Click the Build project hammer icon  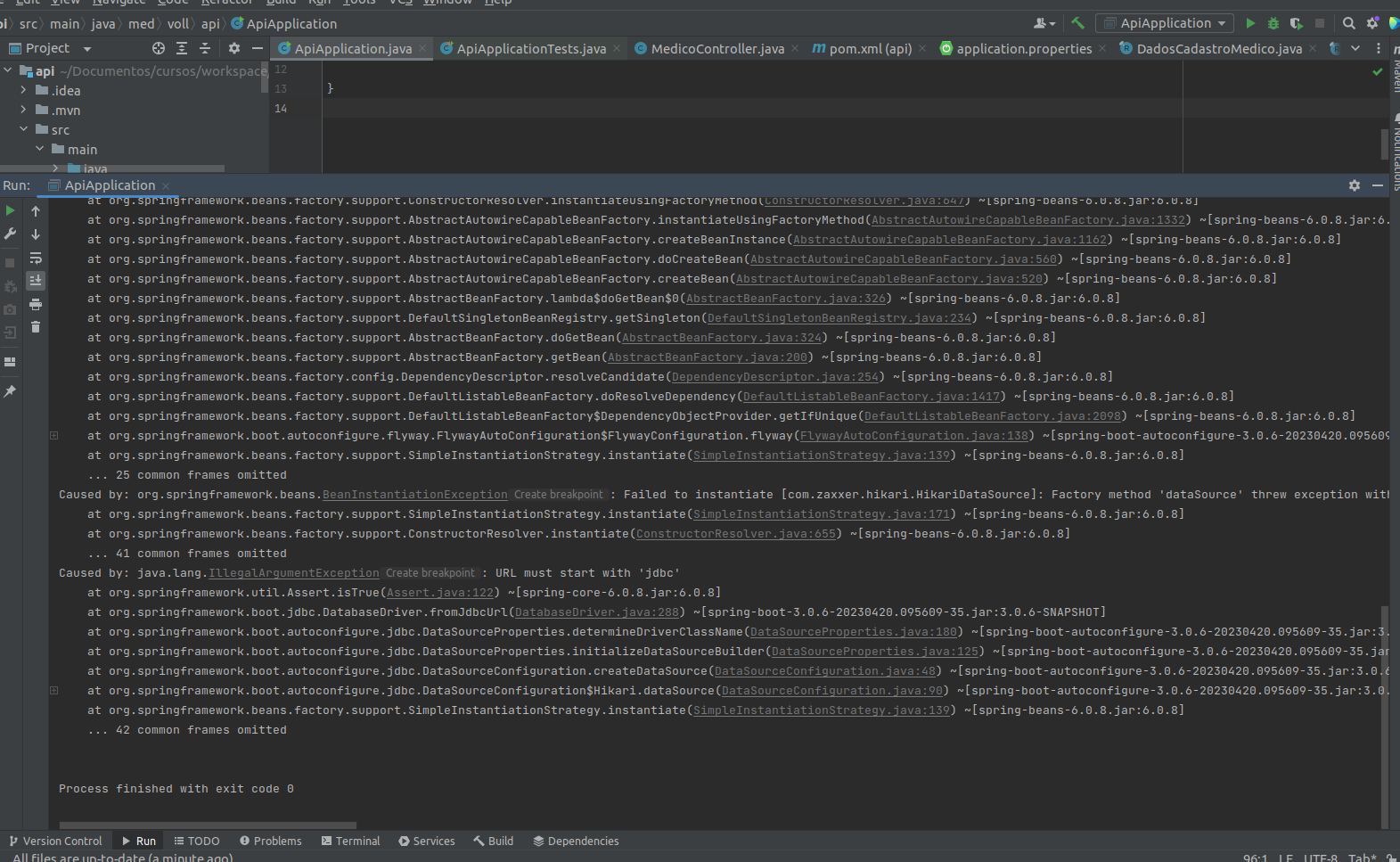tap(1078, 23)
